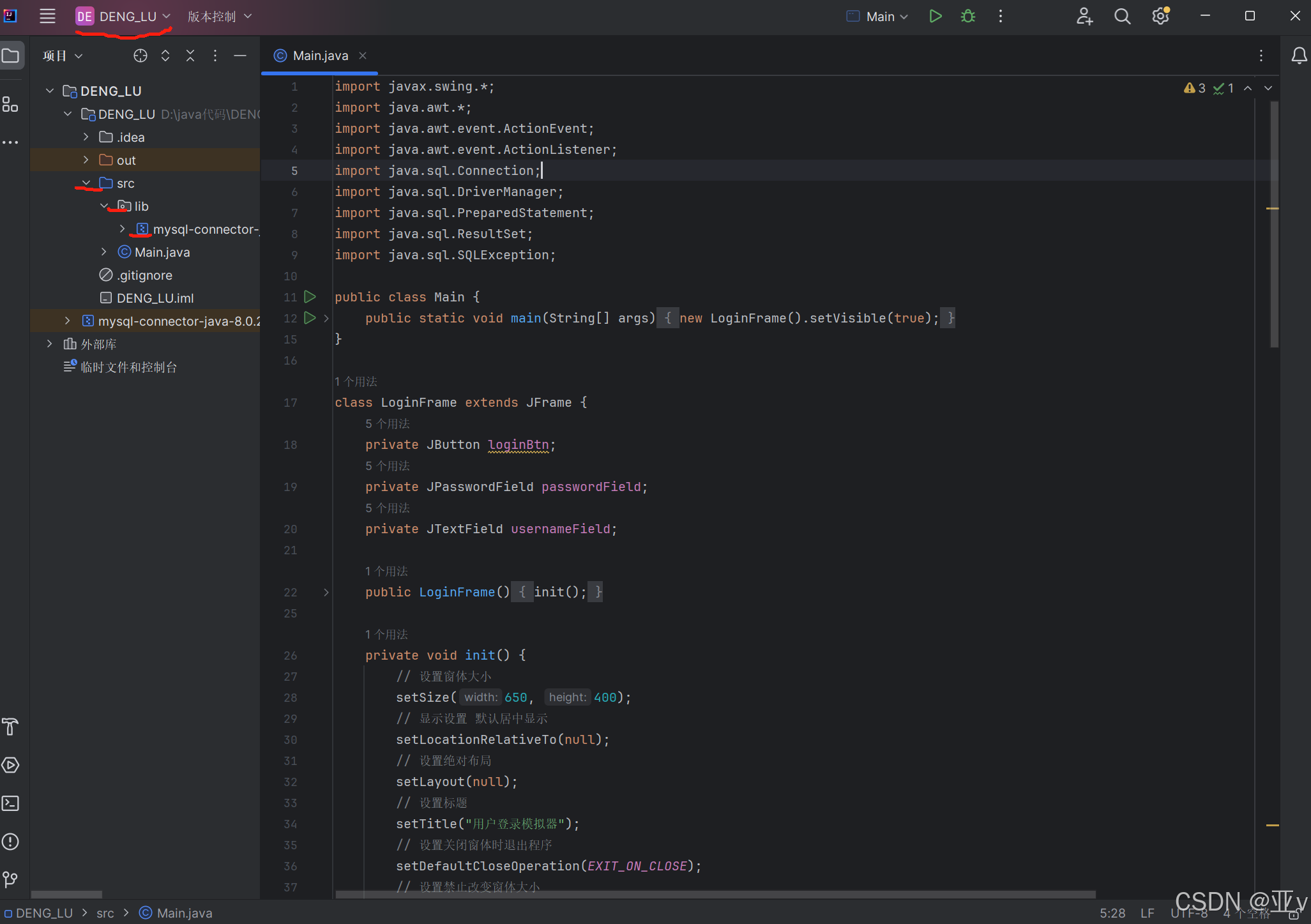Open the Git tool window
The width and height of the screenshot is (1311, 924).
point(11,879)
